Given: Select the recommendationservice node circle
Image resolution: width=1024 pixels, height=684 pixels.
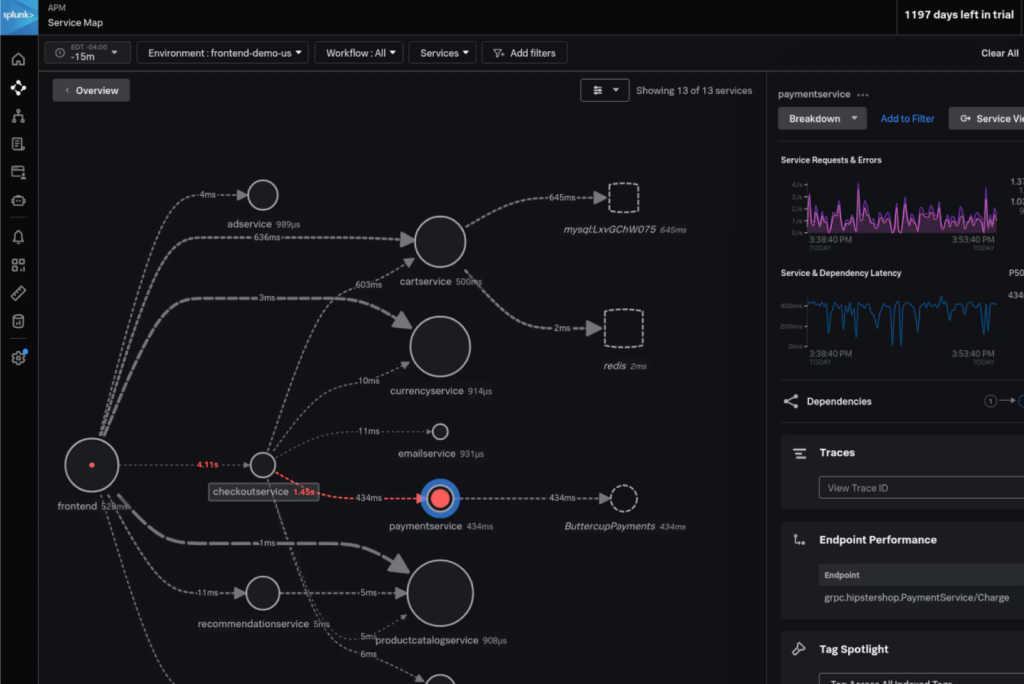Looking at the screenshot, I should tap(263, 593).
